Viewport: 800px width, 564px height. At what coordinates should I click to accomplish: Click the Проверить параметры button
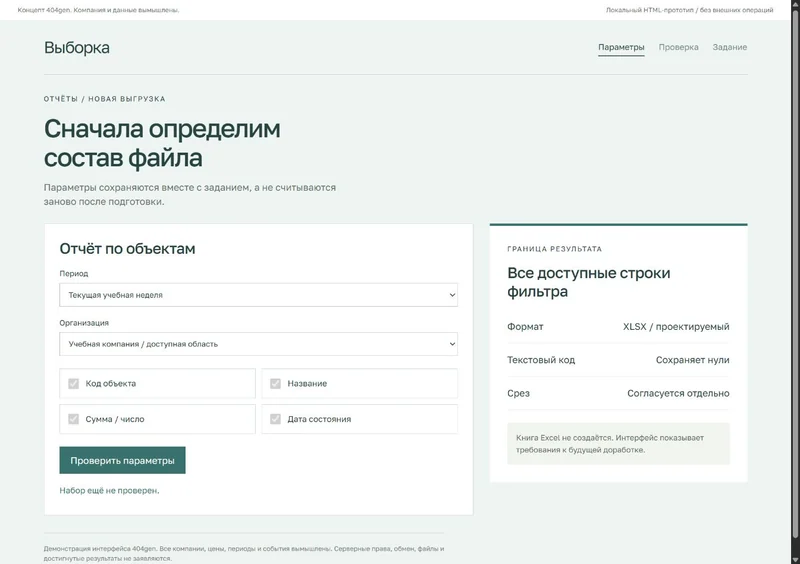click(122, 460)
